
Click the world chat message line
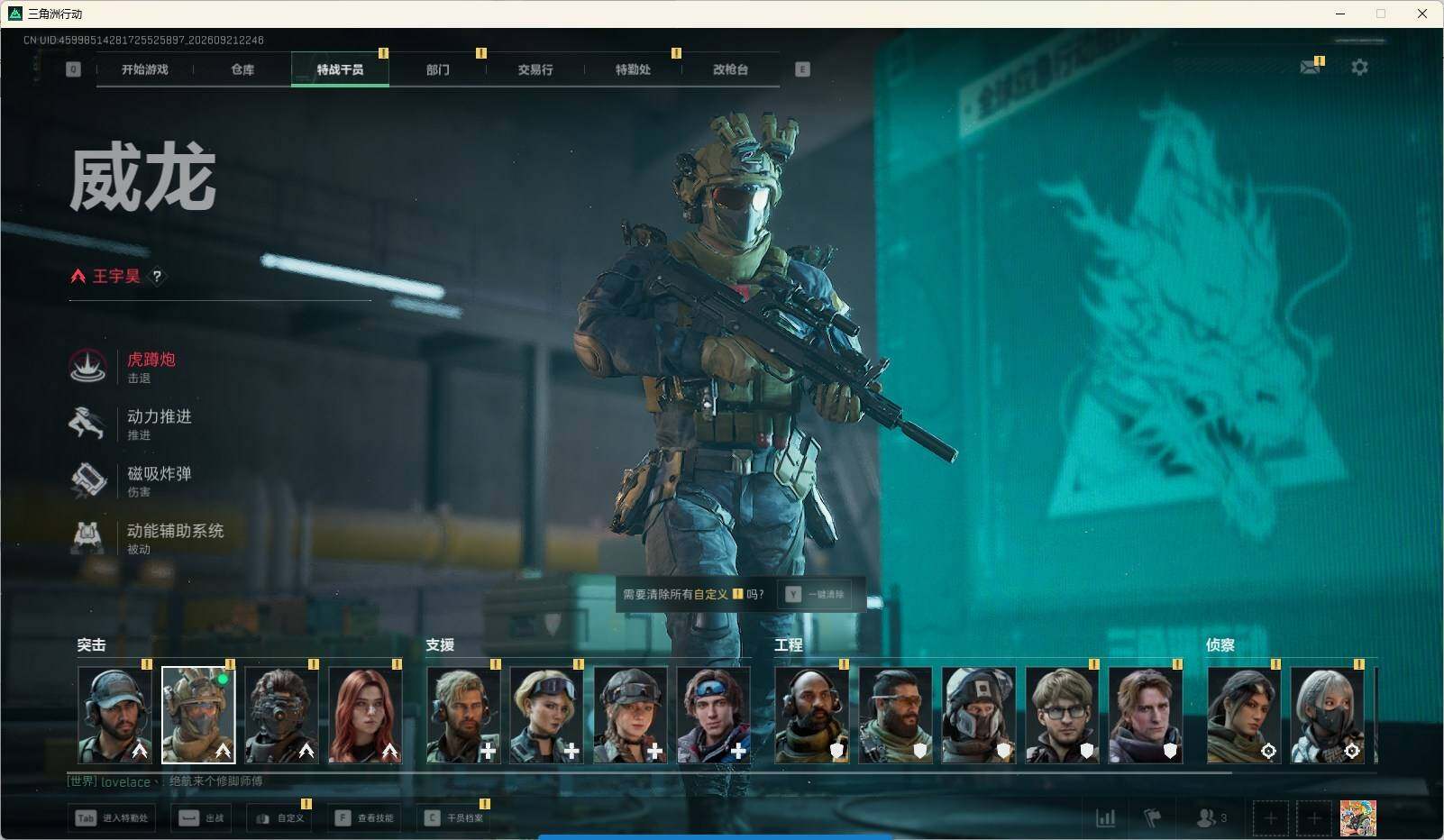(165, 781)
